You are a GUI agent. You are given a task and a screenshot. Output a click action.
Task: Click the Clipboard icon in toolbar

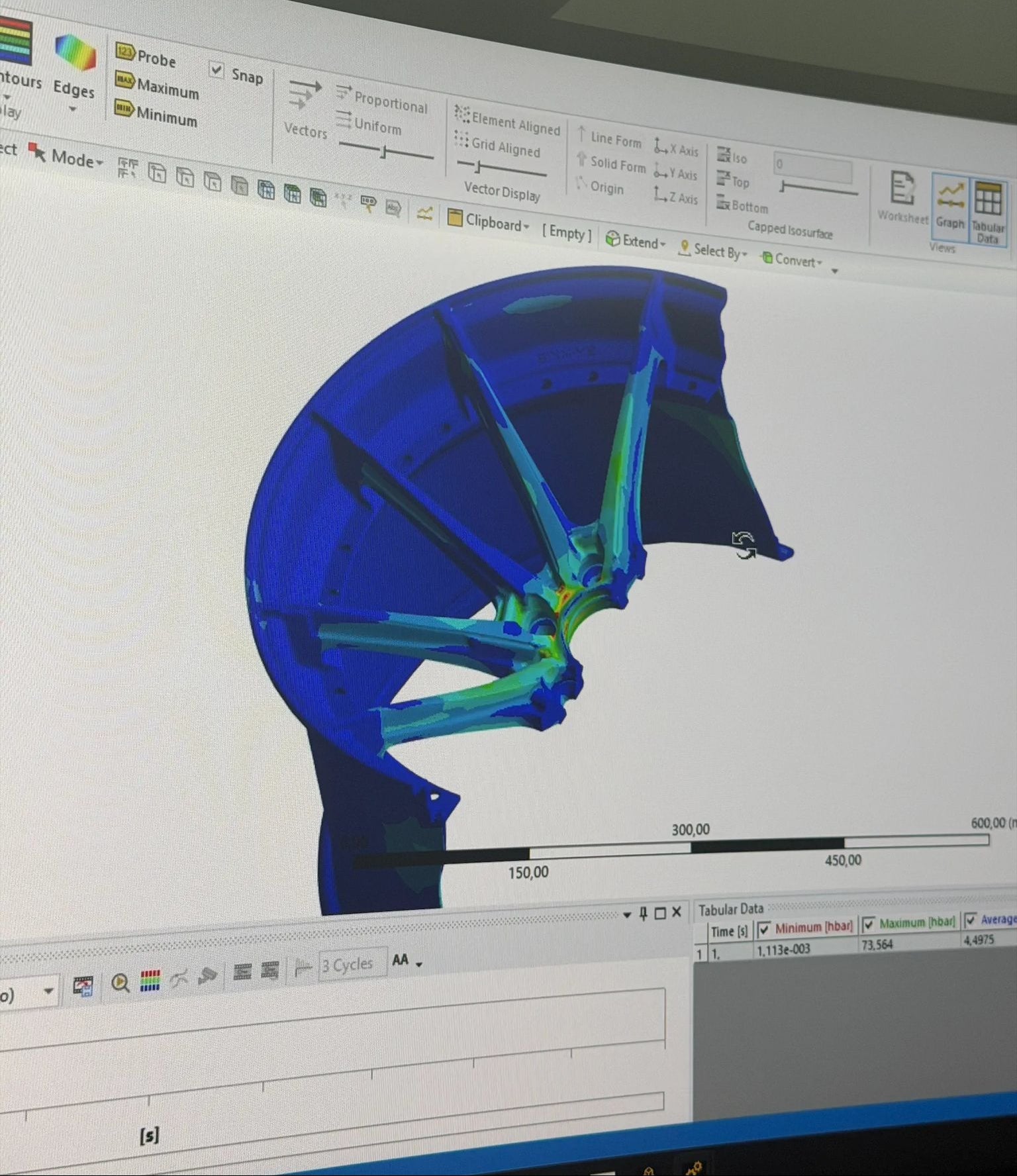456,218
